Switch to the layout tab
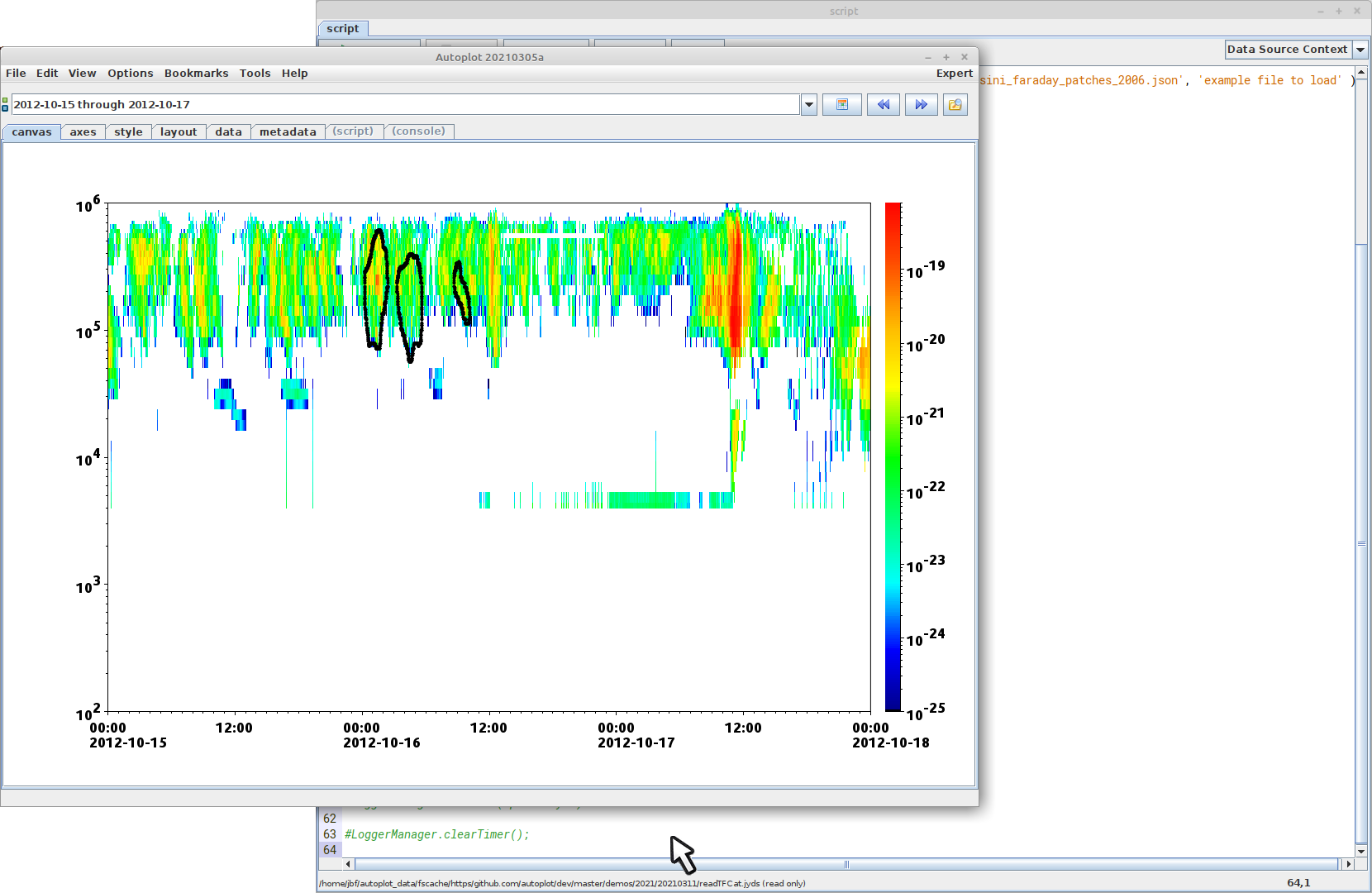 point(179,131)
